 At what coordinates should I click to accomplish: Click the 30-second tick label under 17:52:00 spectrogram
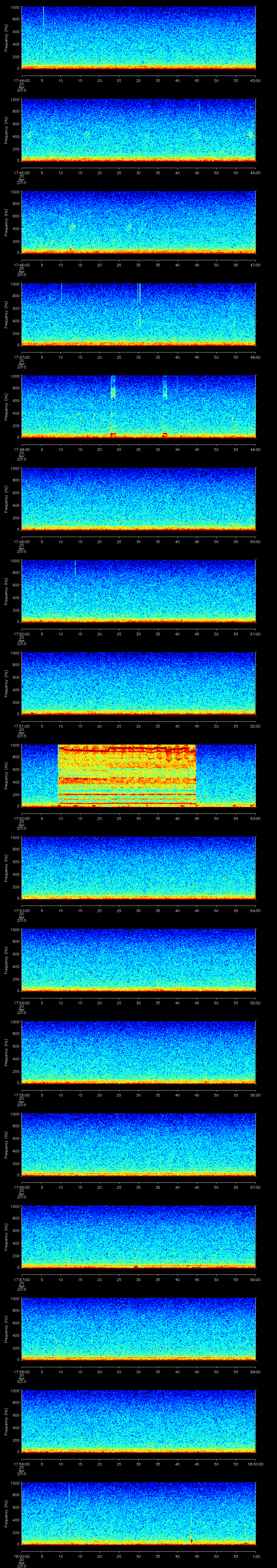click(139, 818)
